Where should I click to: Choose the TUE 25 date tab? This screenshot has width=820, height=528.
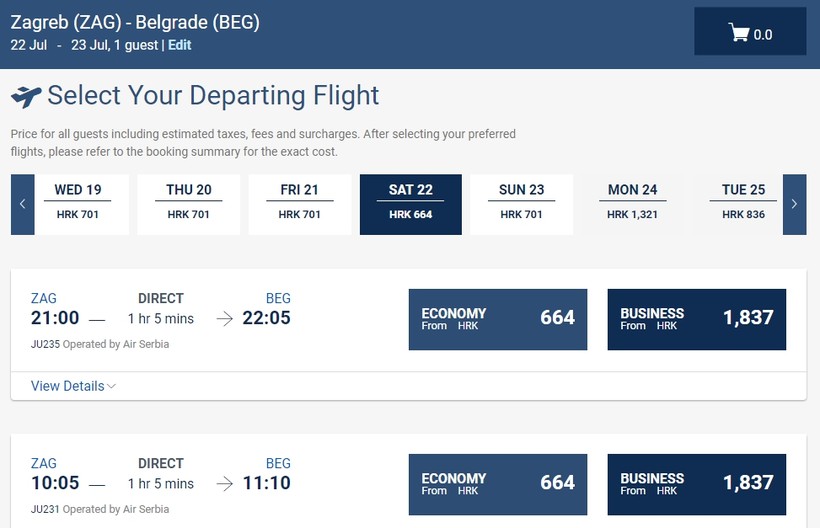(x=743, y=204)
